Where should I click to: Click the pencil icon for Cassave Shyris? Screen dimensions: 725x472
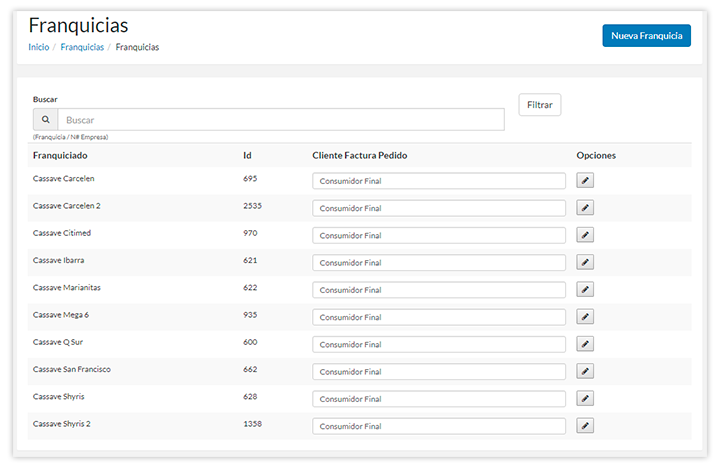point(586,398)
